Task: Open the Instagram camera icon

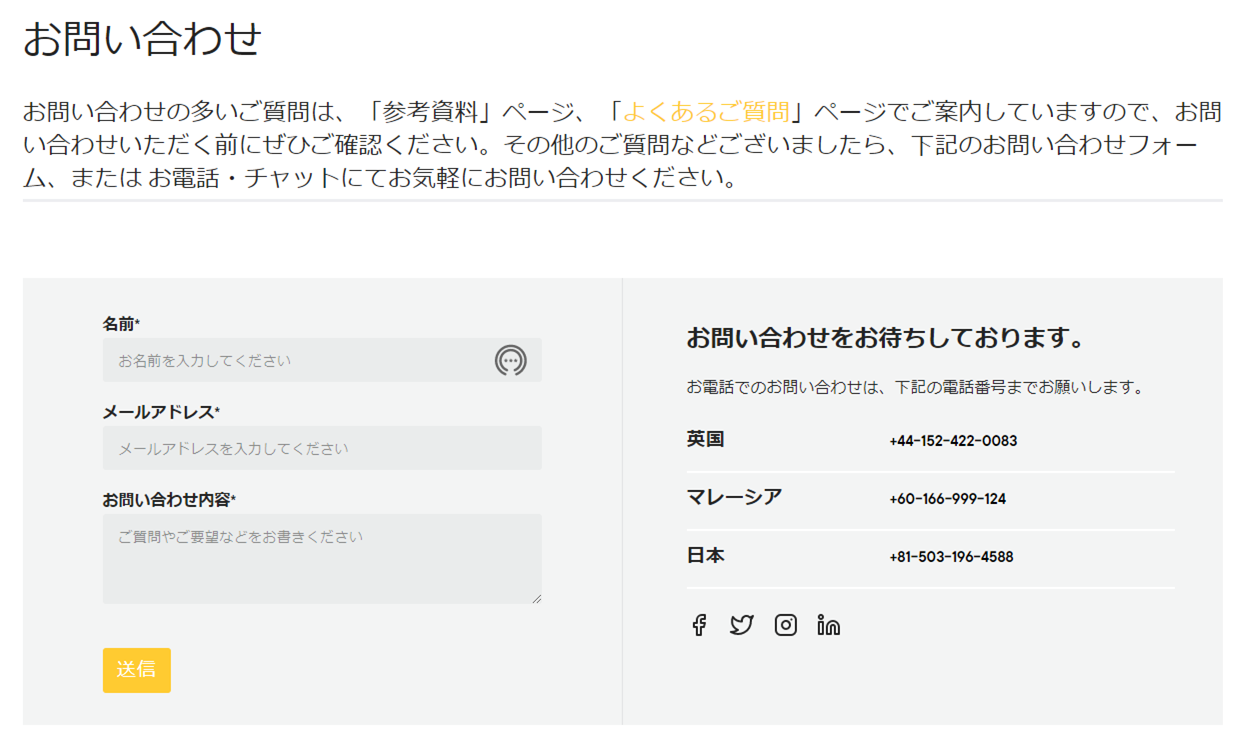Action: pos(786,626)
